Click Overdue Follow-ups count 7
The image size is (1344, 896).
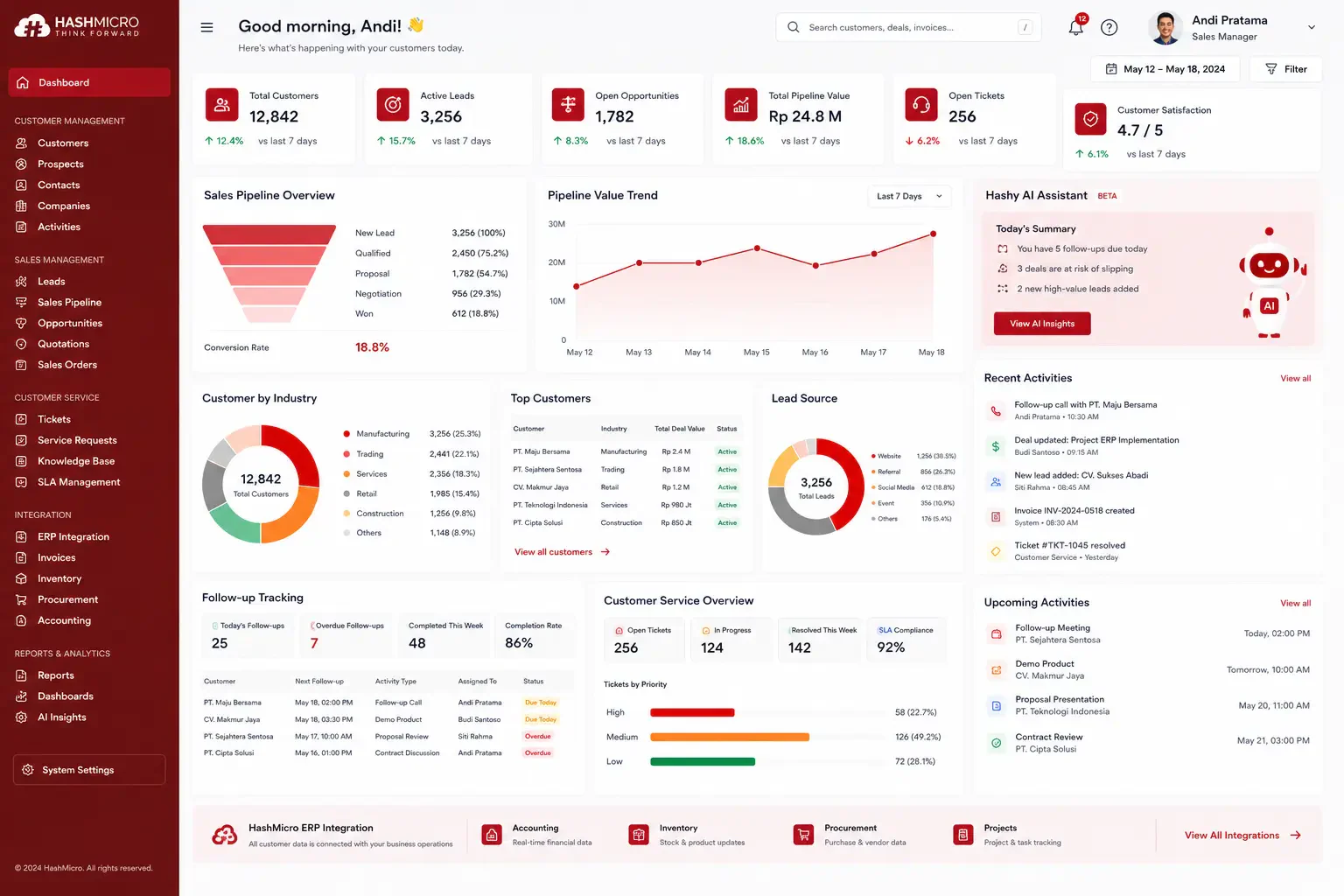pos(314,643)
